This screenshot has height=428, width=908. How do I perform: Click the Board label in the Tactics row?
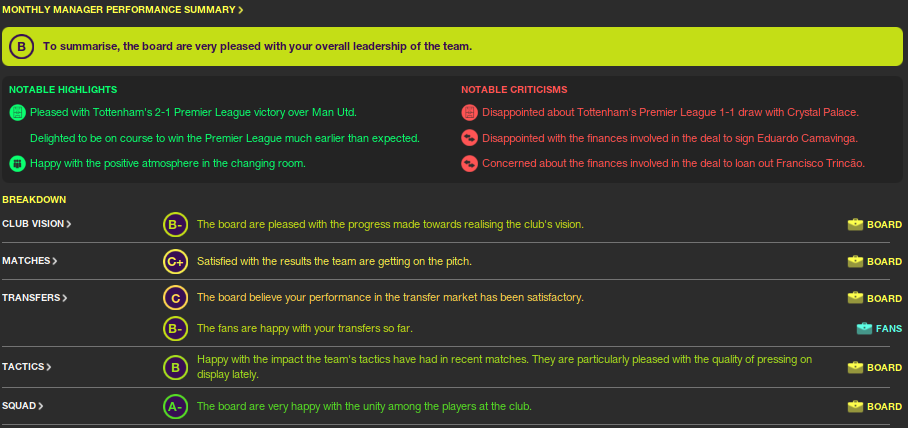click(884, 368)
